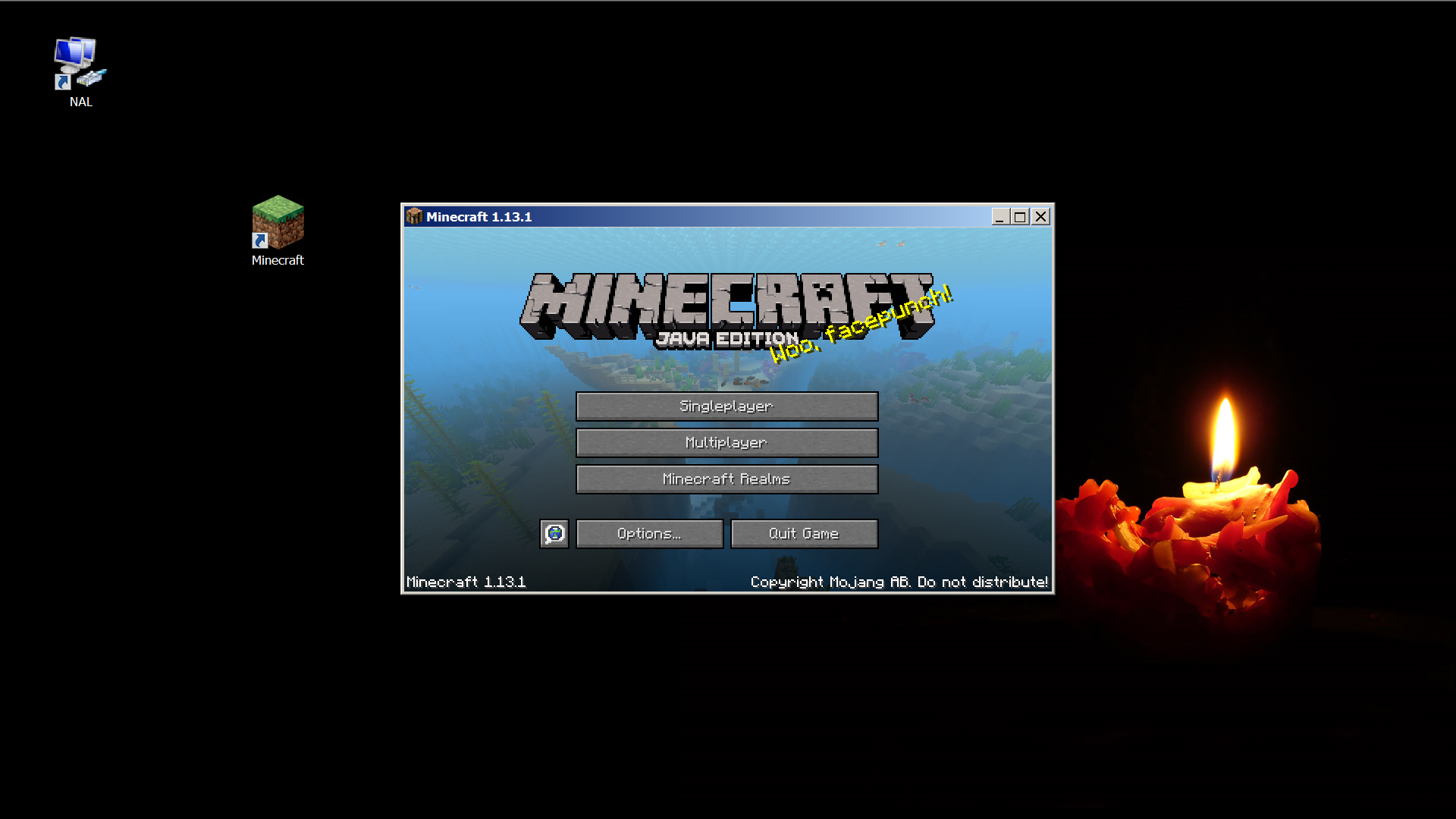Screen dimensions: 1456x819
Task: Click the Copyright Mojang AB text
Action: (899, 582)
